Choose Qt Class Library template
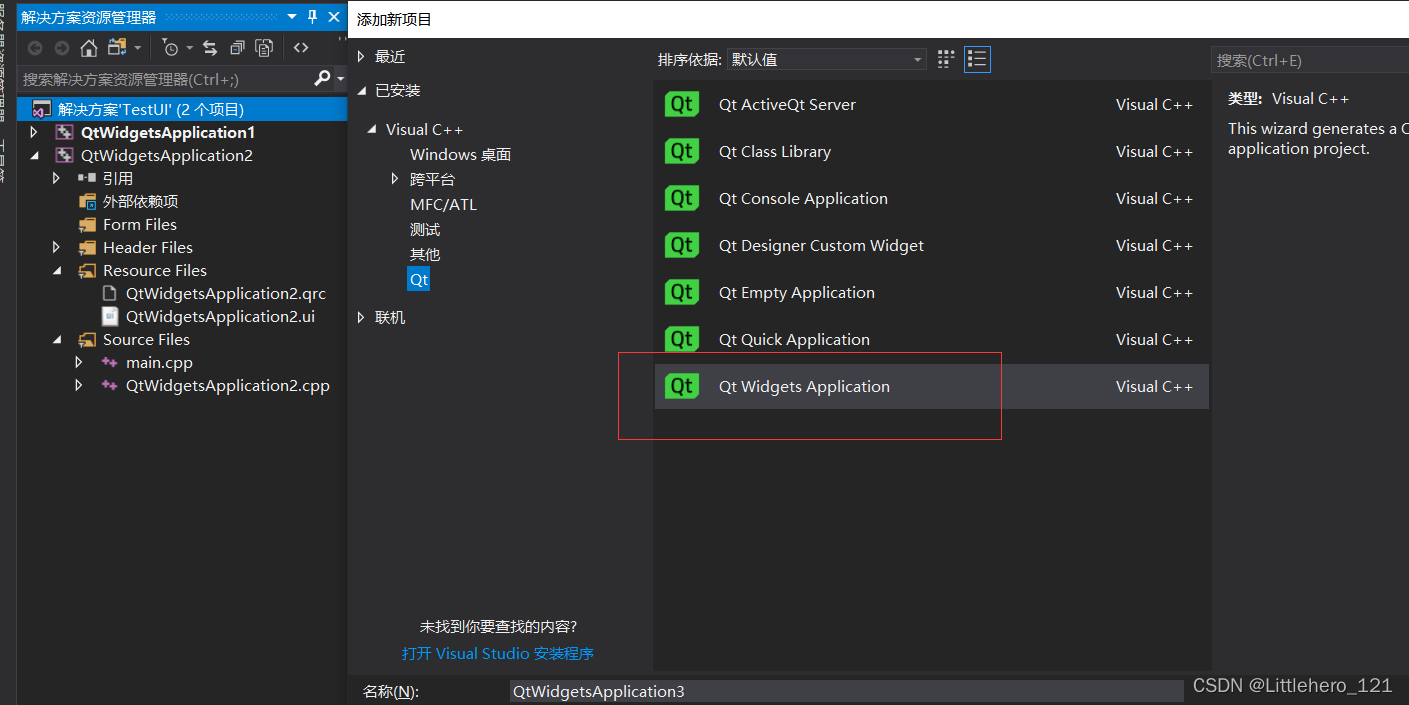The image size is (1409, 705). pos(931,151)
